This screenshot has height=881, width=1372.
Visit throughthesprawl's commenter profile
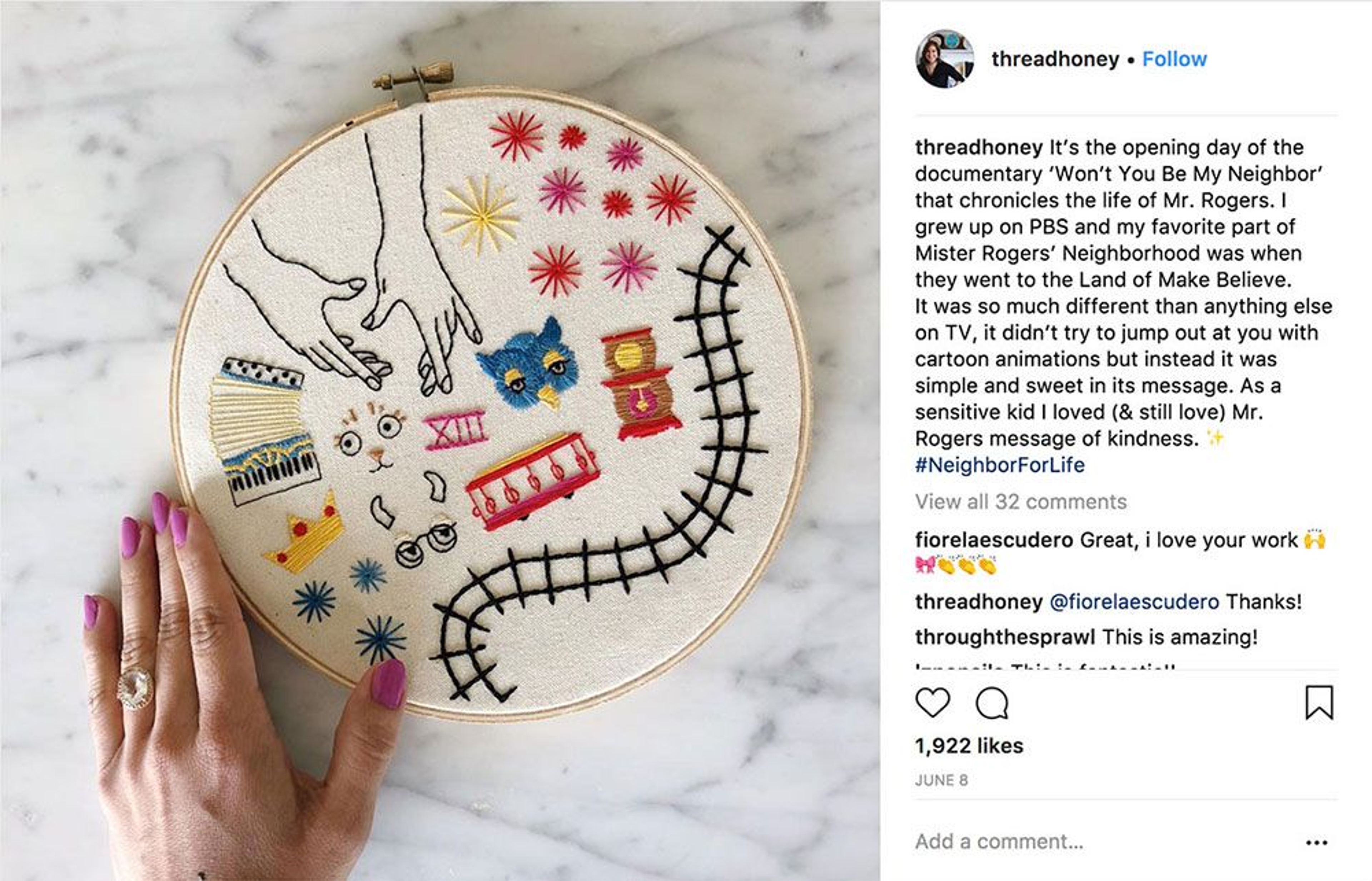pyautogui.click(x=1005, y=637)
